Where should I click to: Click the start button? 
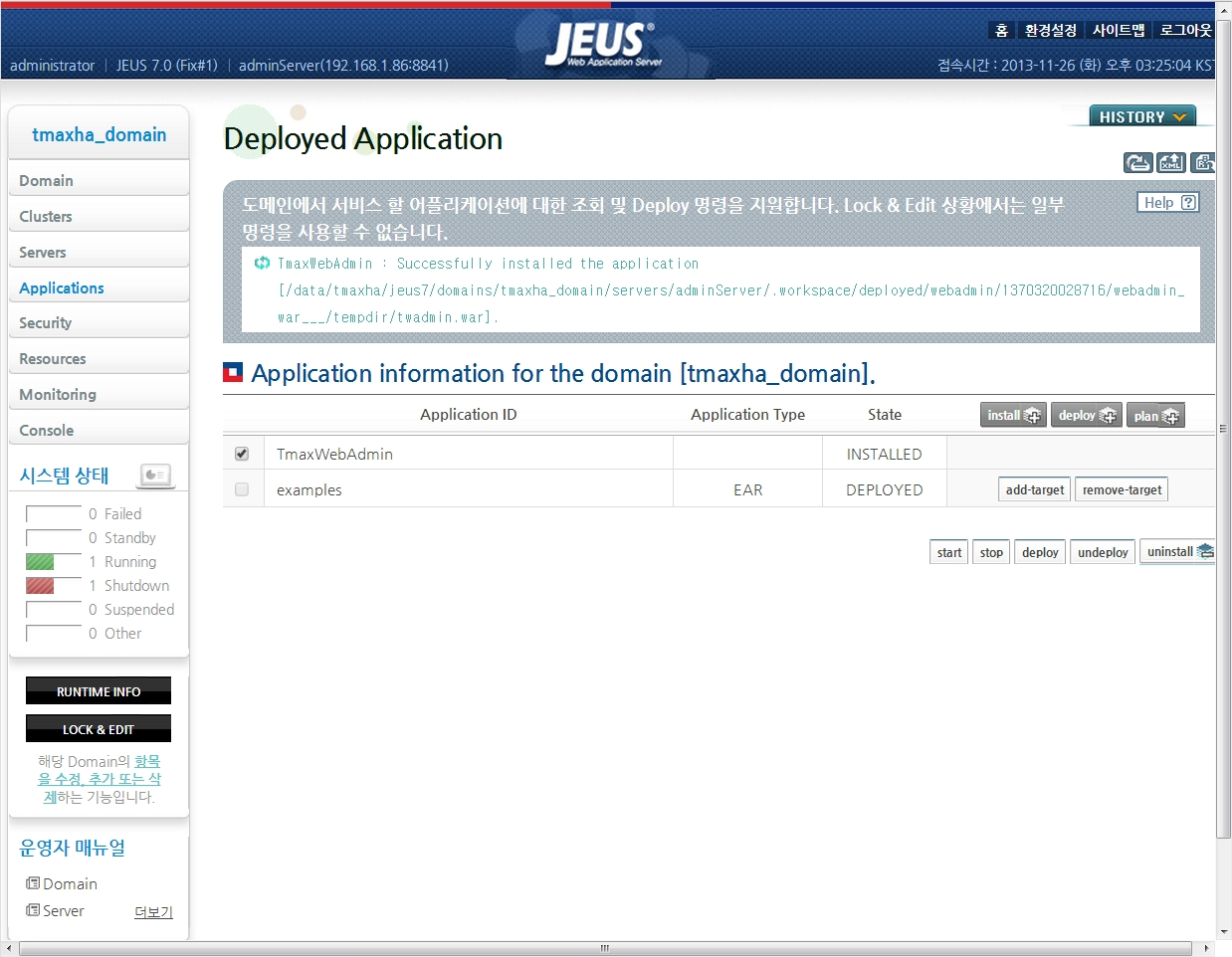coord(949,552)
